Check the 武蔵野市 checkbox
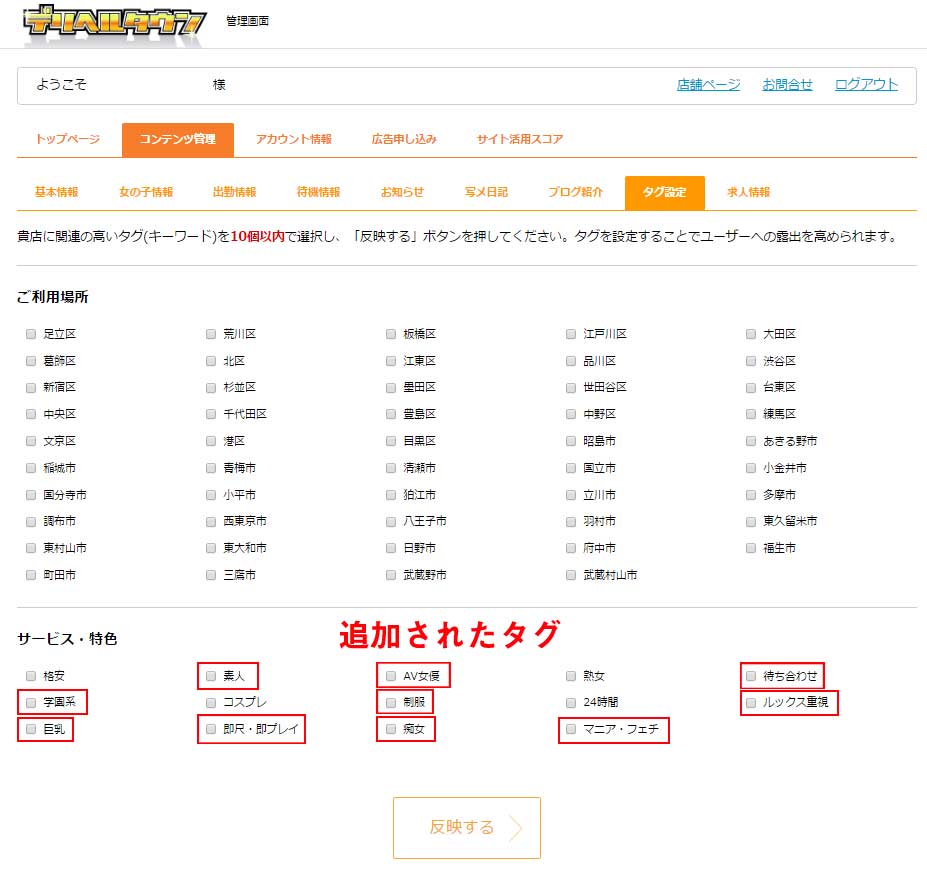Viewport: 927px width, 870px height. coord(390,575)
